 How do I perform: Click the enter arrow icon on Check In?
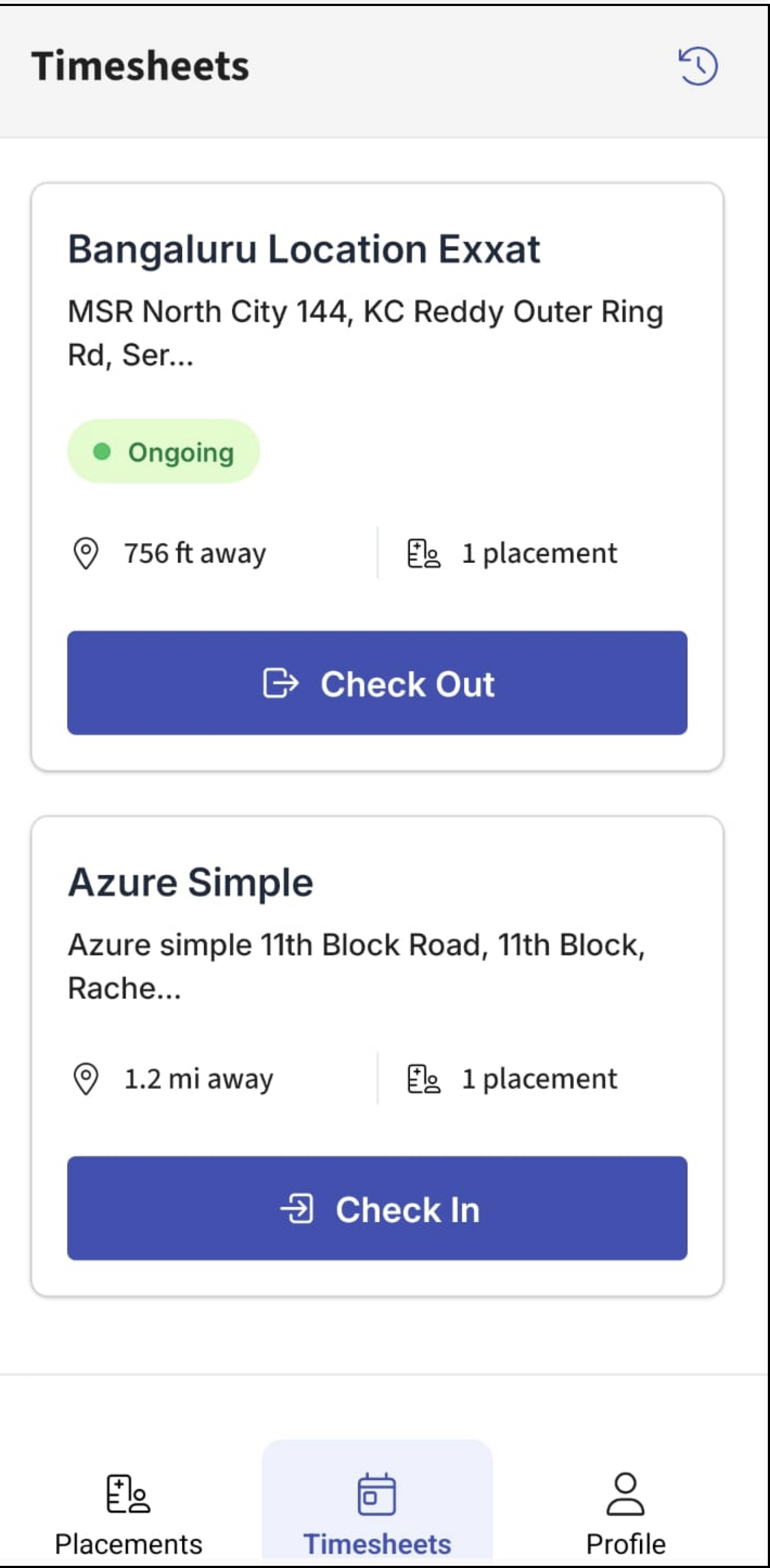click(297, 1209)
